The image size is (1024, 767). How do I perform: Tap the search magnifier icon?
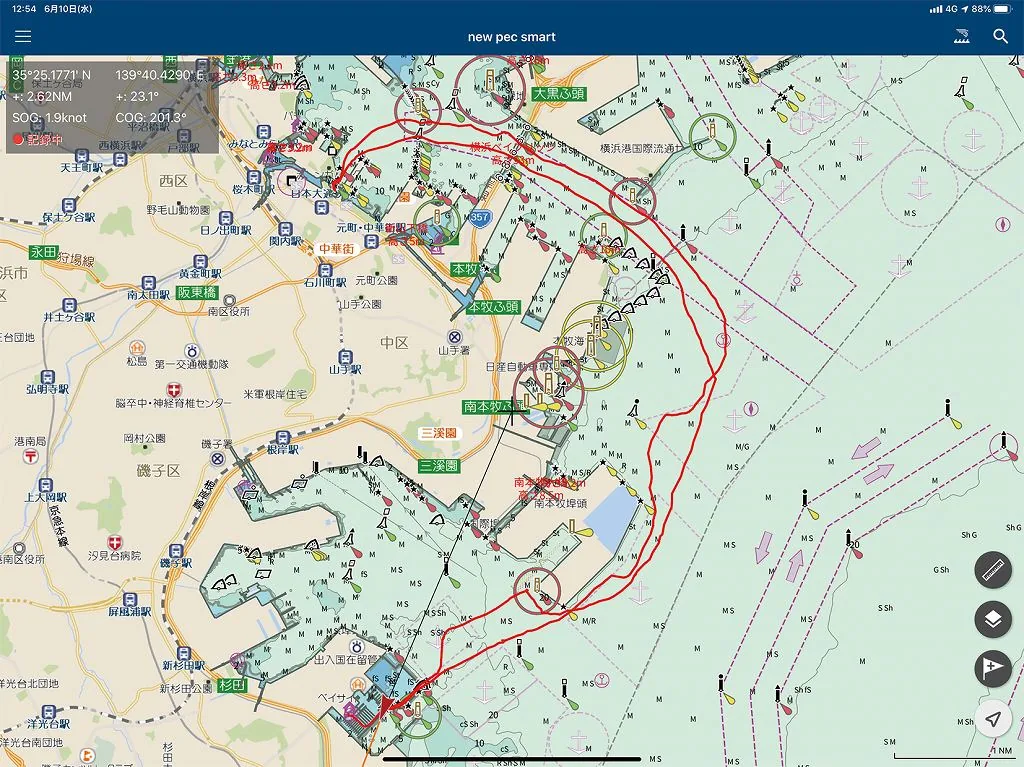coord(1000,37)
